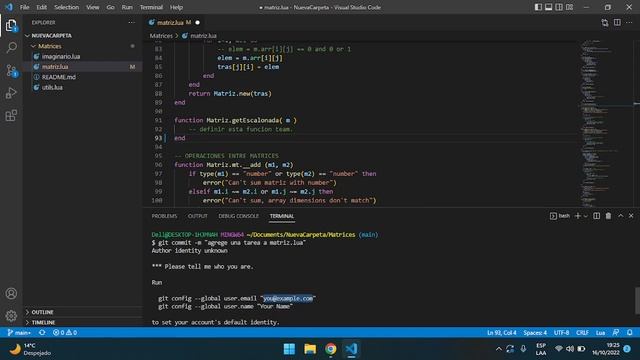Open the customize layout icon
This screenshot has width=640, height=360.
click(569, 7)
